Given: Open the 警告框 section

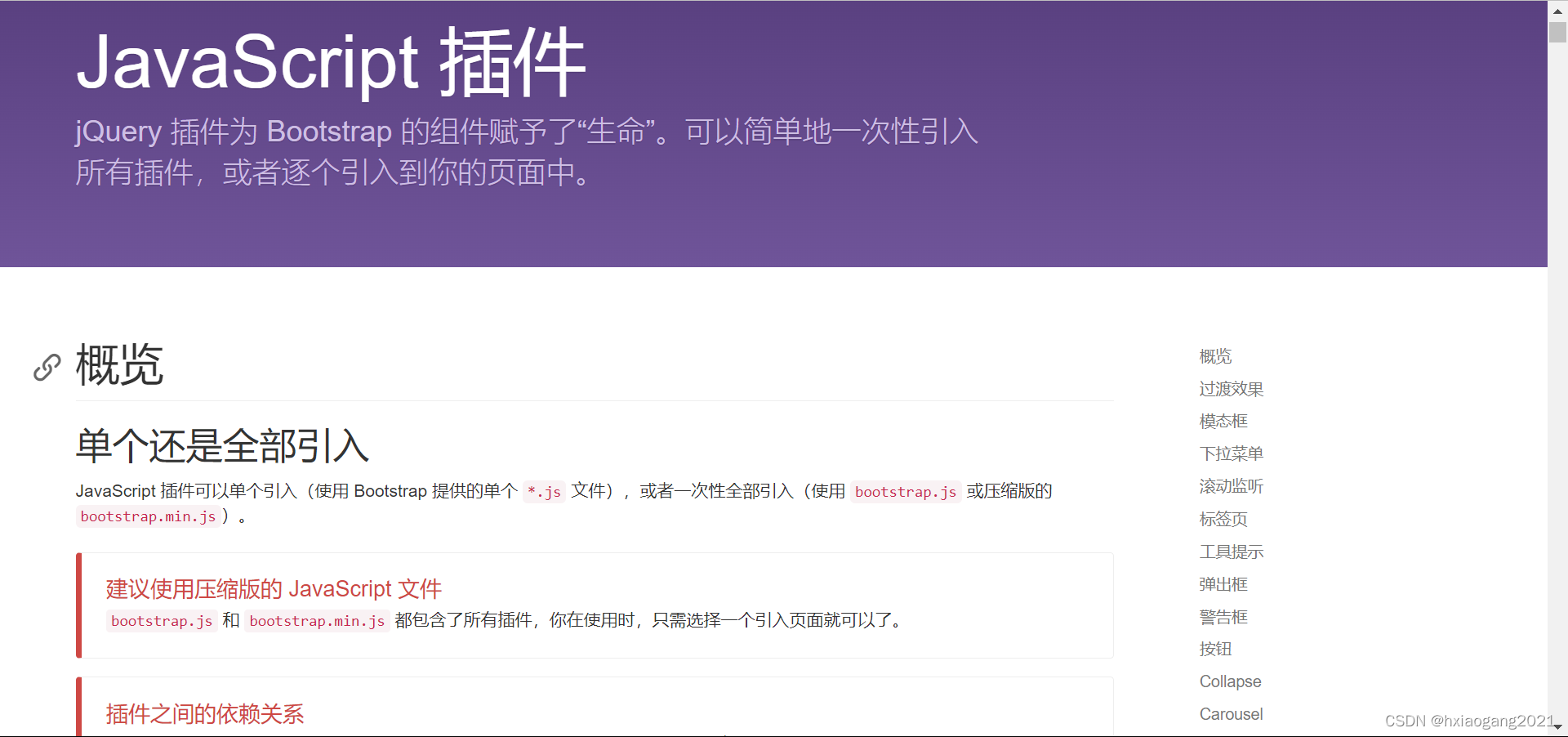Looking at the screenshot, I should tap(1223, 616).
